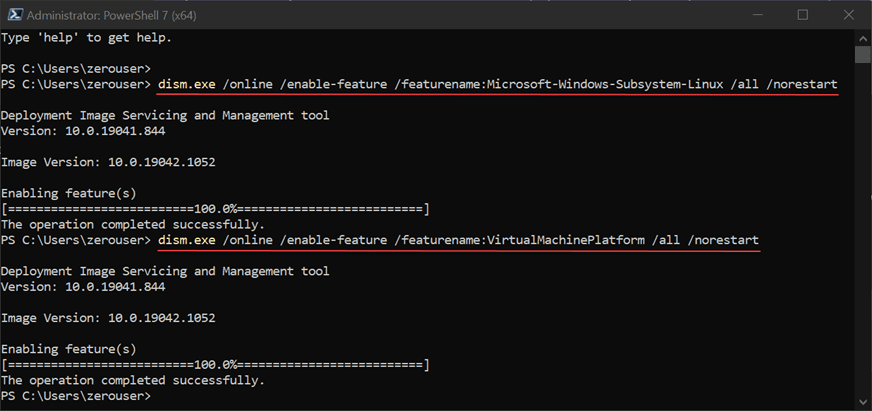Click the scrollbar up arrow
This screenshot has width=872, height=411.
coord(862,37)
